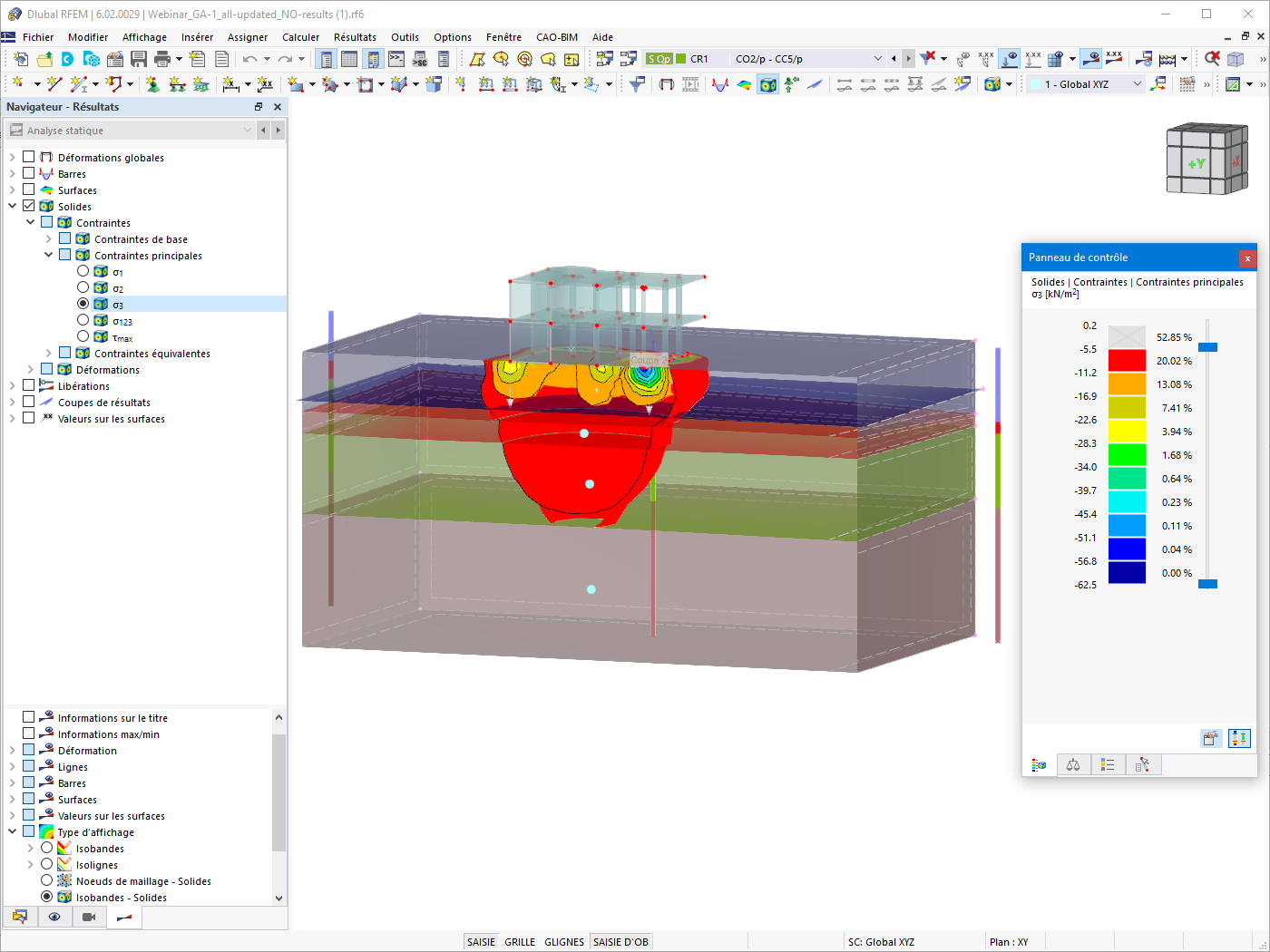Expand the Coupes de résultats node
The height and width of the screenshot is (952, 1270).
(x=13, y=402)
